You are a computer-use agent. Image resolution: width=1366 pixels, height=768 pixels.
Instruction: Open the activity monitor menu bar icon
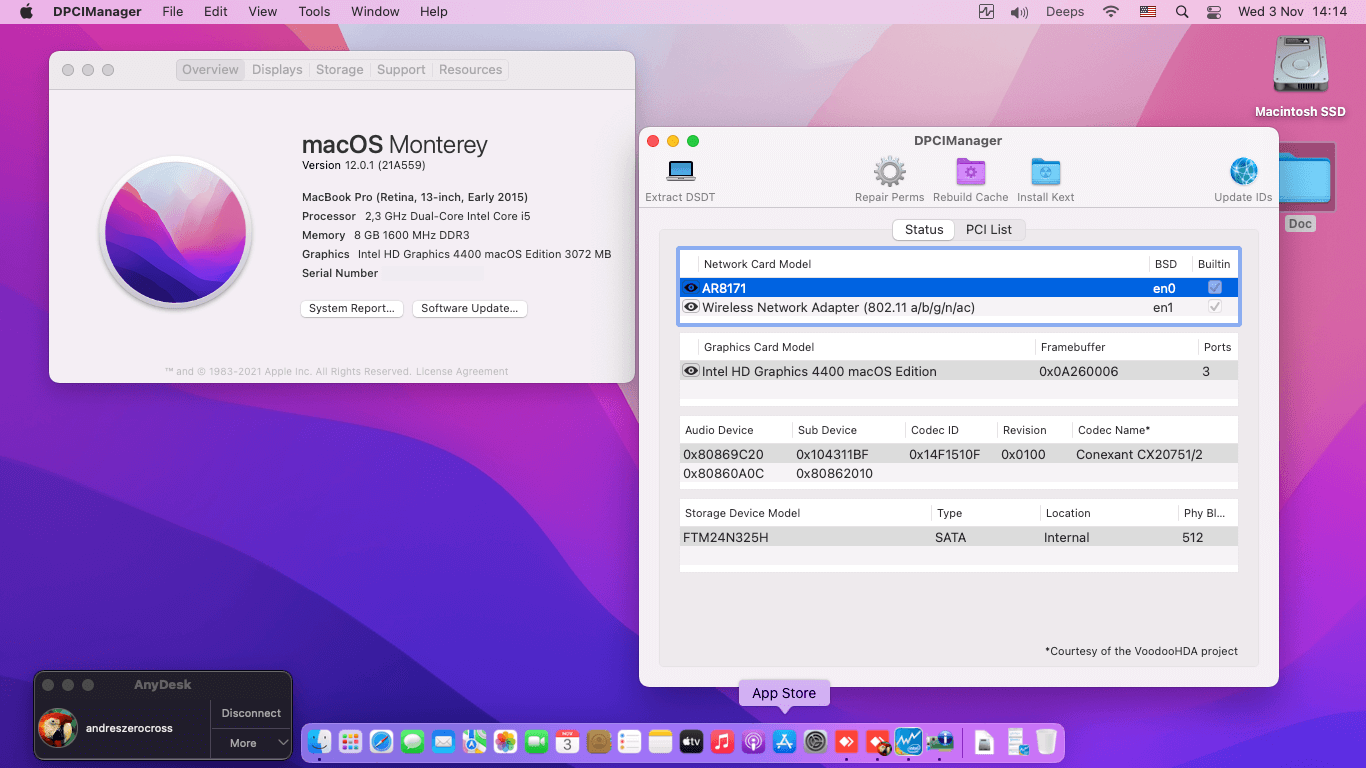[987, 12]
